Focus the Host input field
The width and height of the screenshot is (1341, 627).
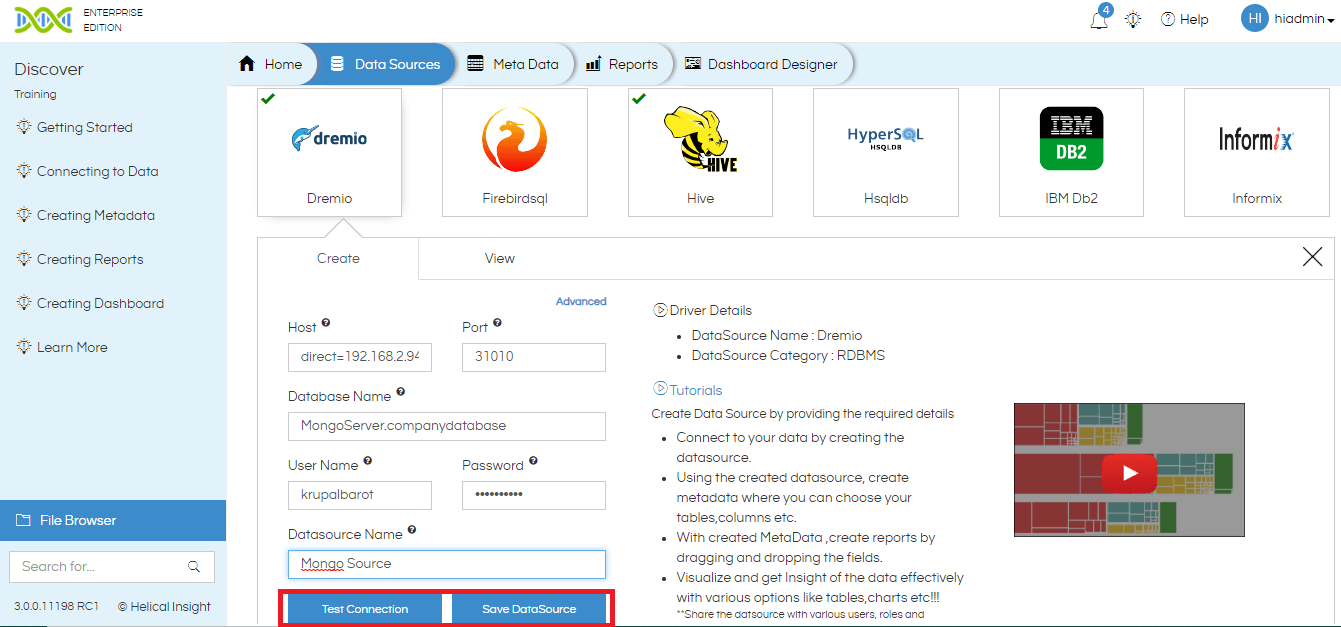coord(360,357)
